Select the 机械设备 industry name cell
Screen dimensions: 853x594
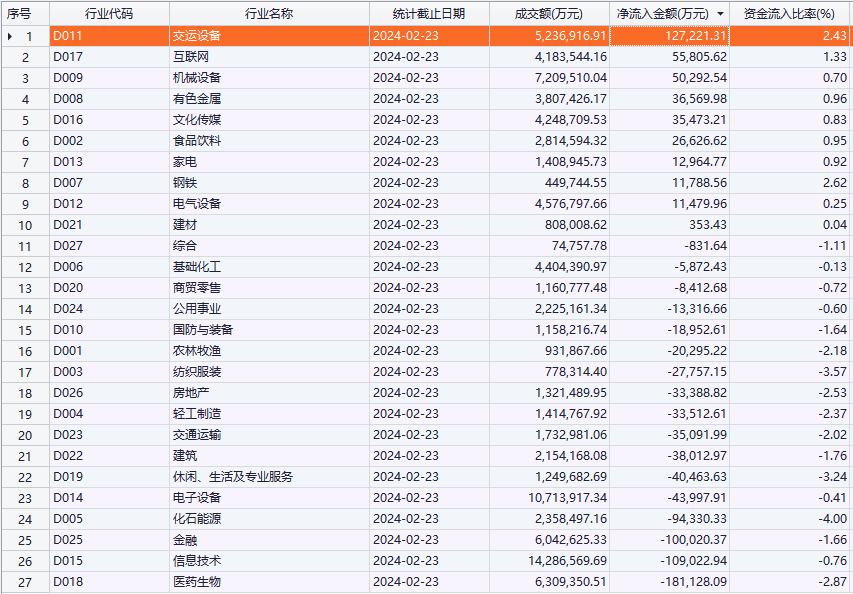(197, 78)
